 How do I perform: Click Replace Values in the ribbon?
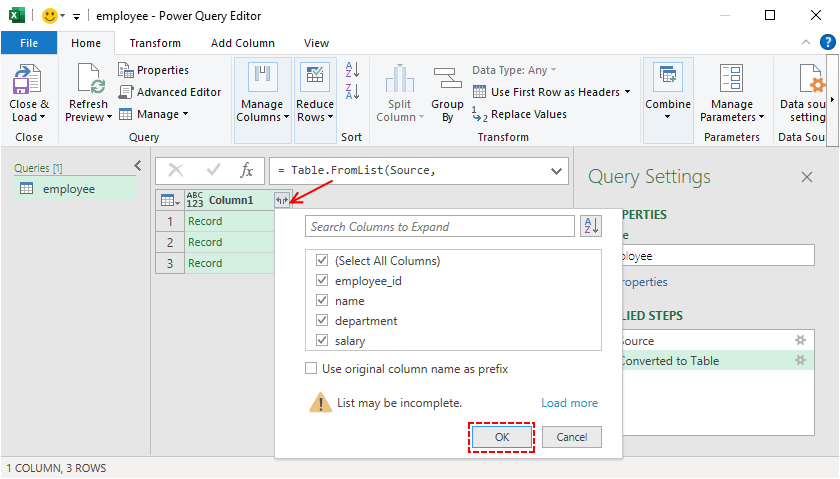coord(519,114)
